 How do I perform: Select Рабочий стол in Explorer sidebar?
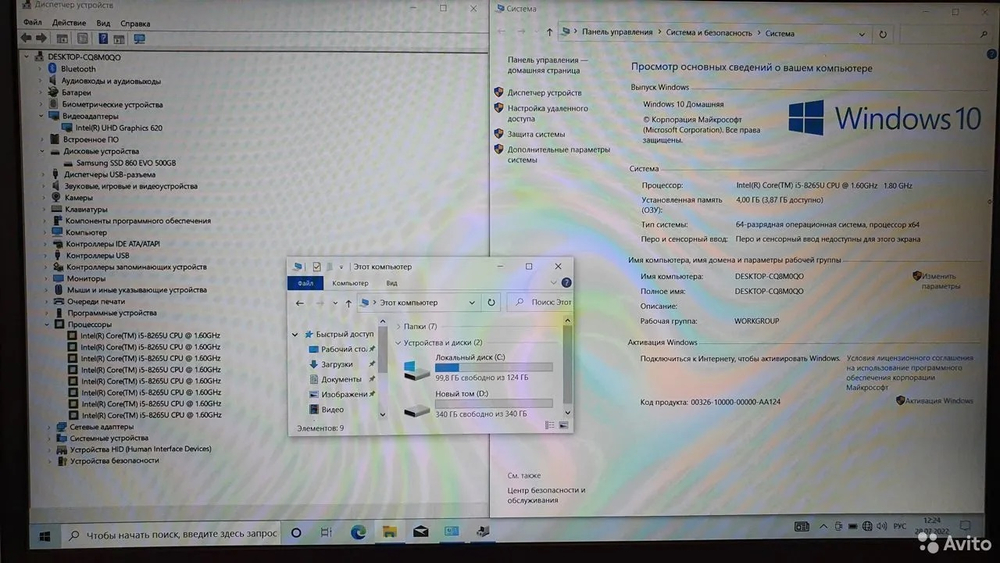tap(344, 349)
